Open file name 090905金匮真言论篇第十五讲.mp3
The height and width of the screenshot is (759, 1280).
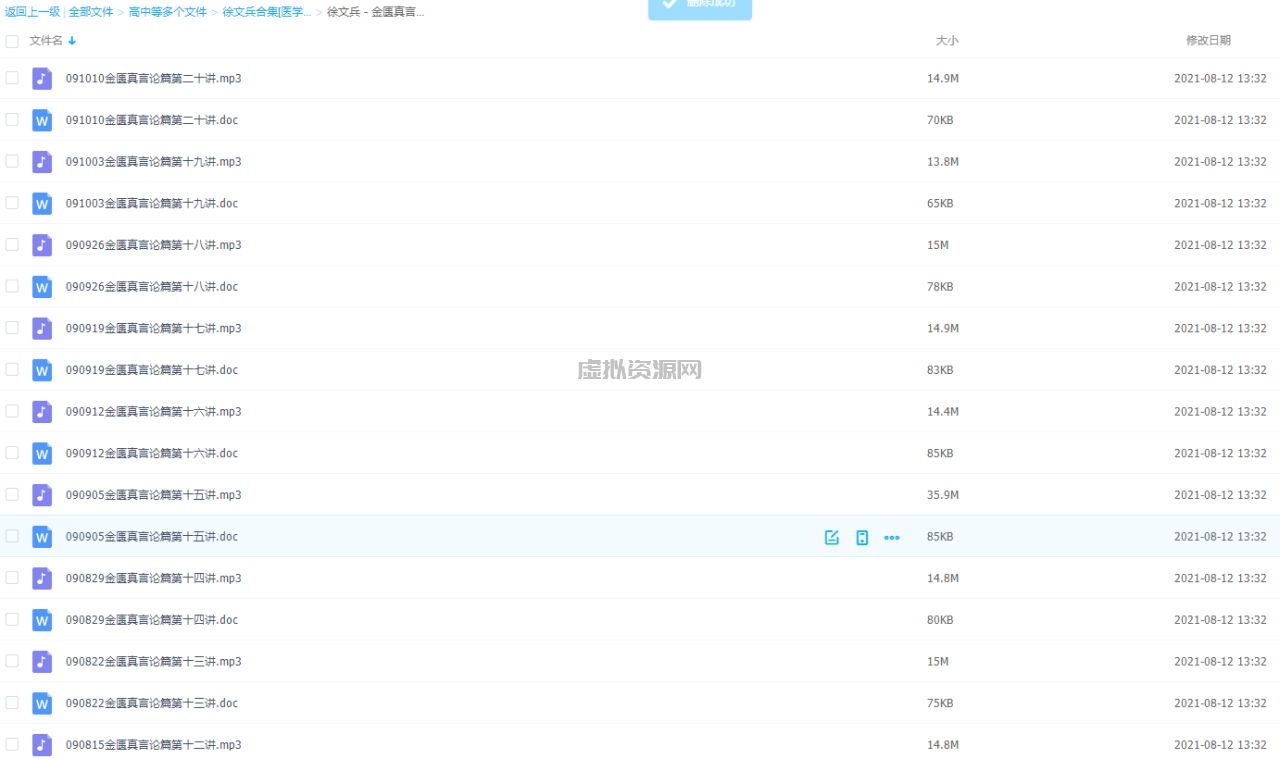pyautogui.click(x=154, y=495)
